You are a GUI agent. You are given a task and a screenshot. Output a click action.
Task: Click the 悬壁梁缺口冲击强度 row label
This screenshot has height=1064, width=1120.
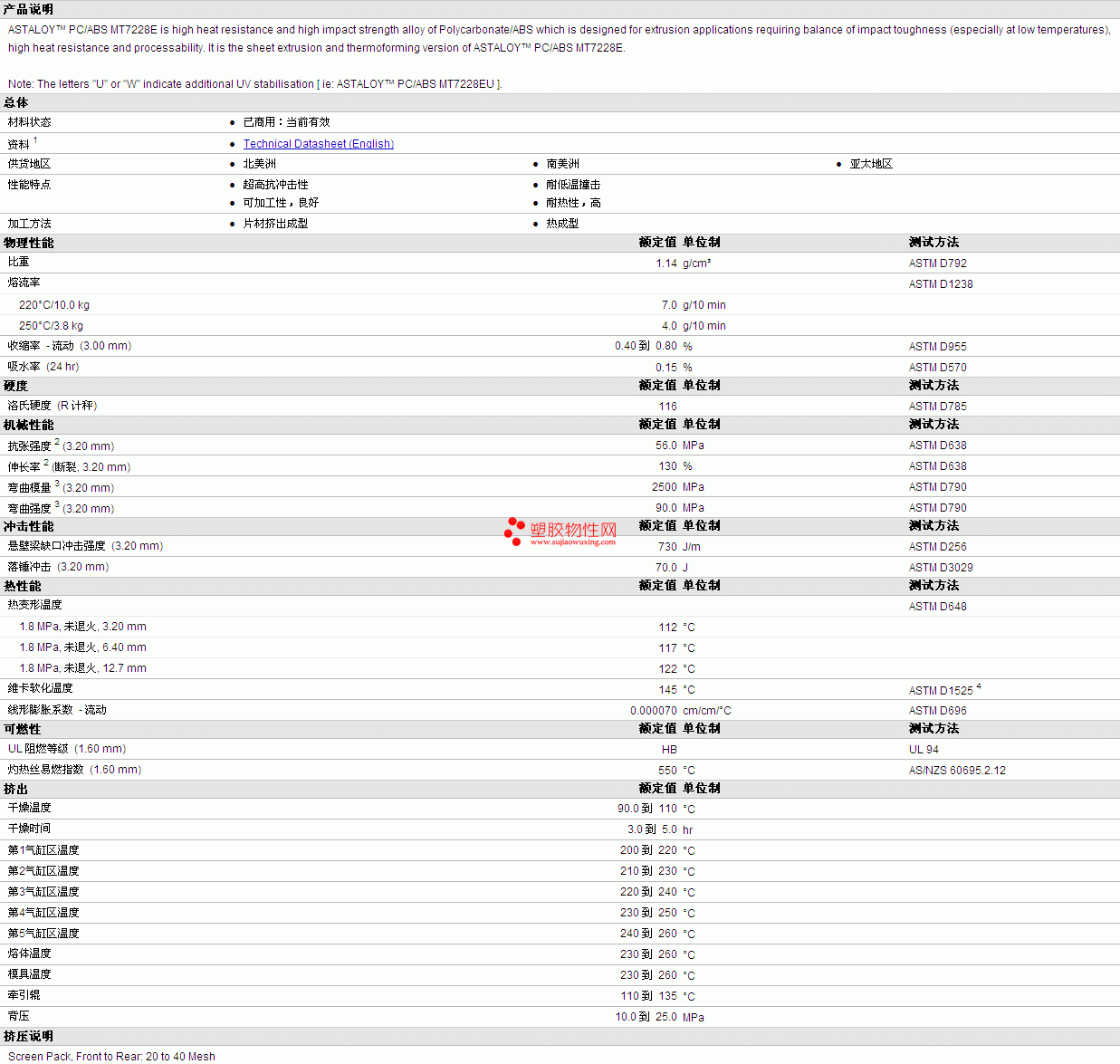(x=86, y=546)
